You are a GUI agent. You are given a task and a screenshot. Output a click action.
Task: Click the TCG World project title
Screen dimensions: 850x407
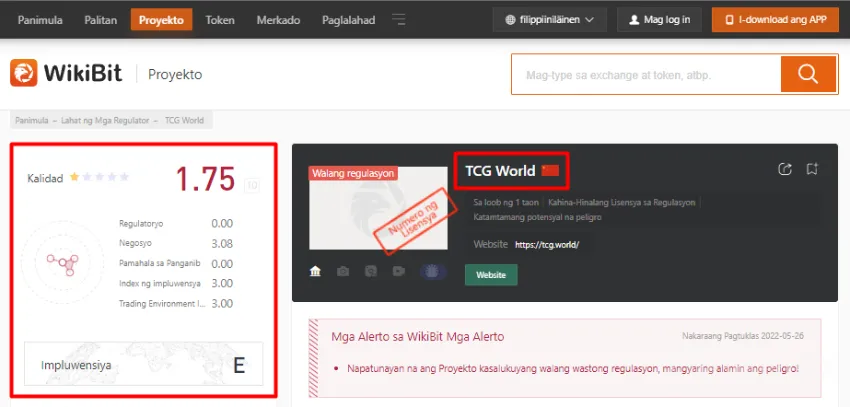(x=500, y=171)
